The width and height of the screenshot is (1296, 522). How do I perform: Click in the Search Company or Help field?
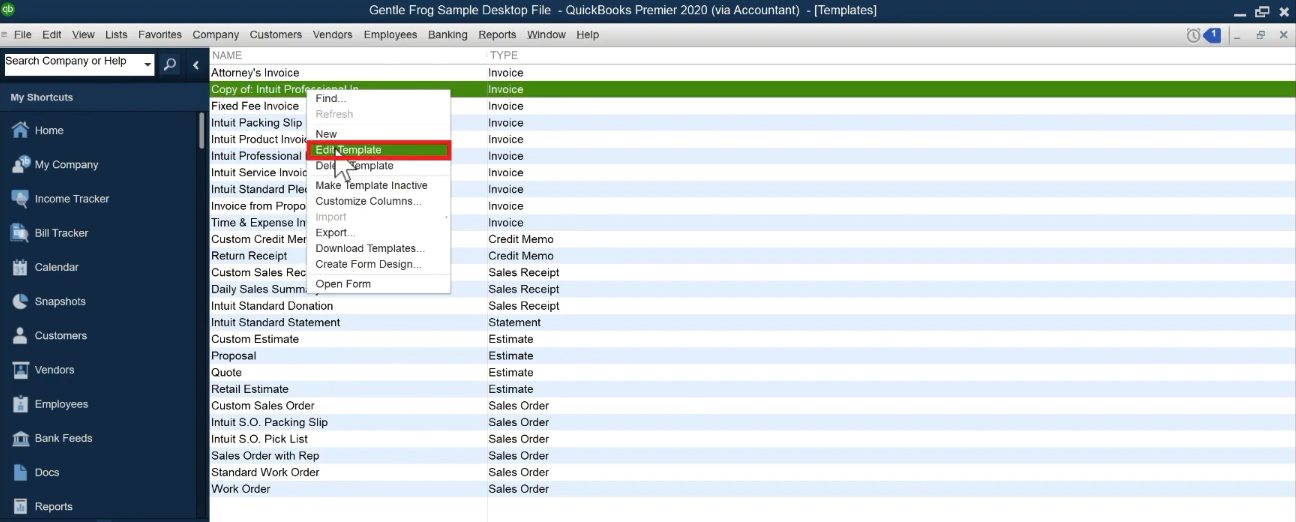[72, 65]
